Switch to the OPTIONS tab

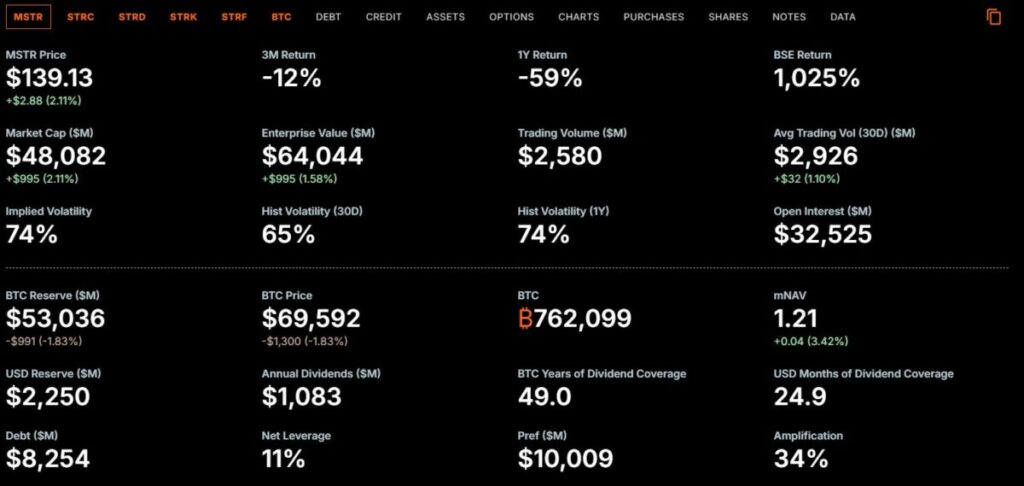(x=511, y=17)
